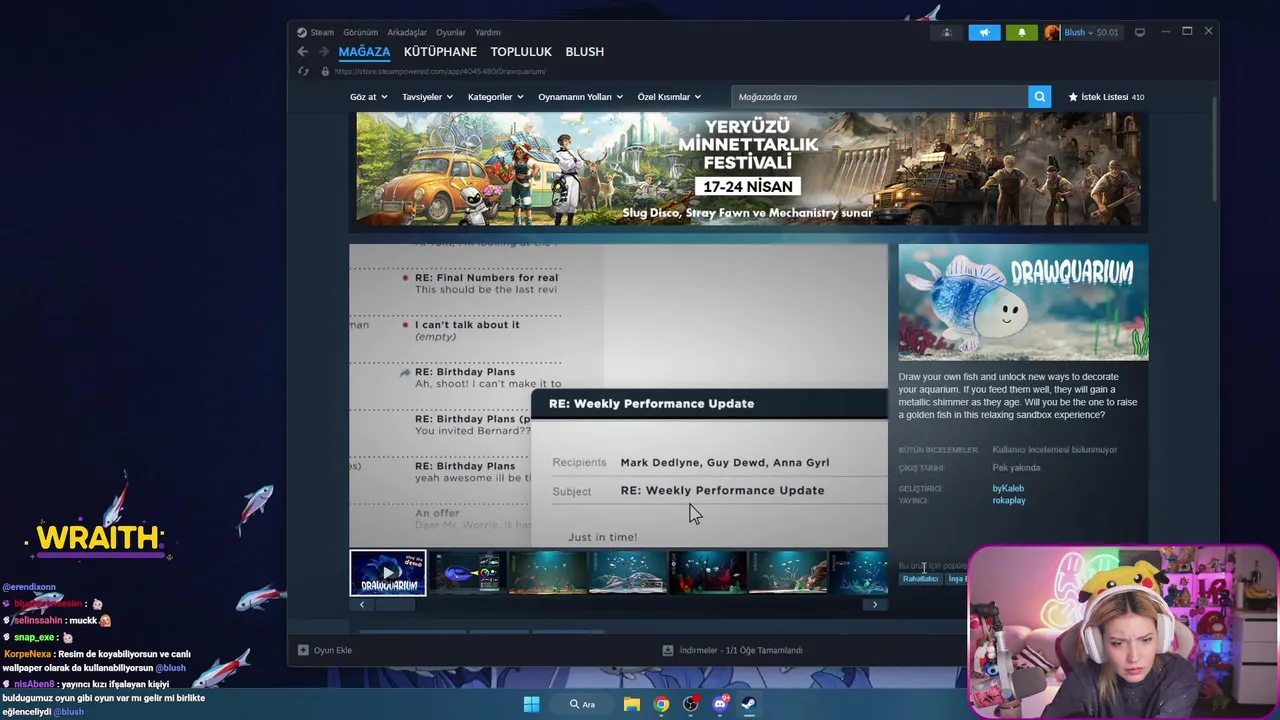Image resolution: width=1280 pixels, height=720 pixels.
Task: Select the third aquarium screenshot thumbnail
Action: (x=548, y=573)
